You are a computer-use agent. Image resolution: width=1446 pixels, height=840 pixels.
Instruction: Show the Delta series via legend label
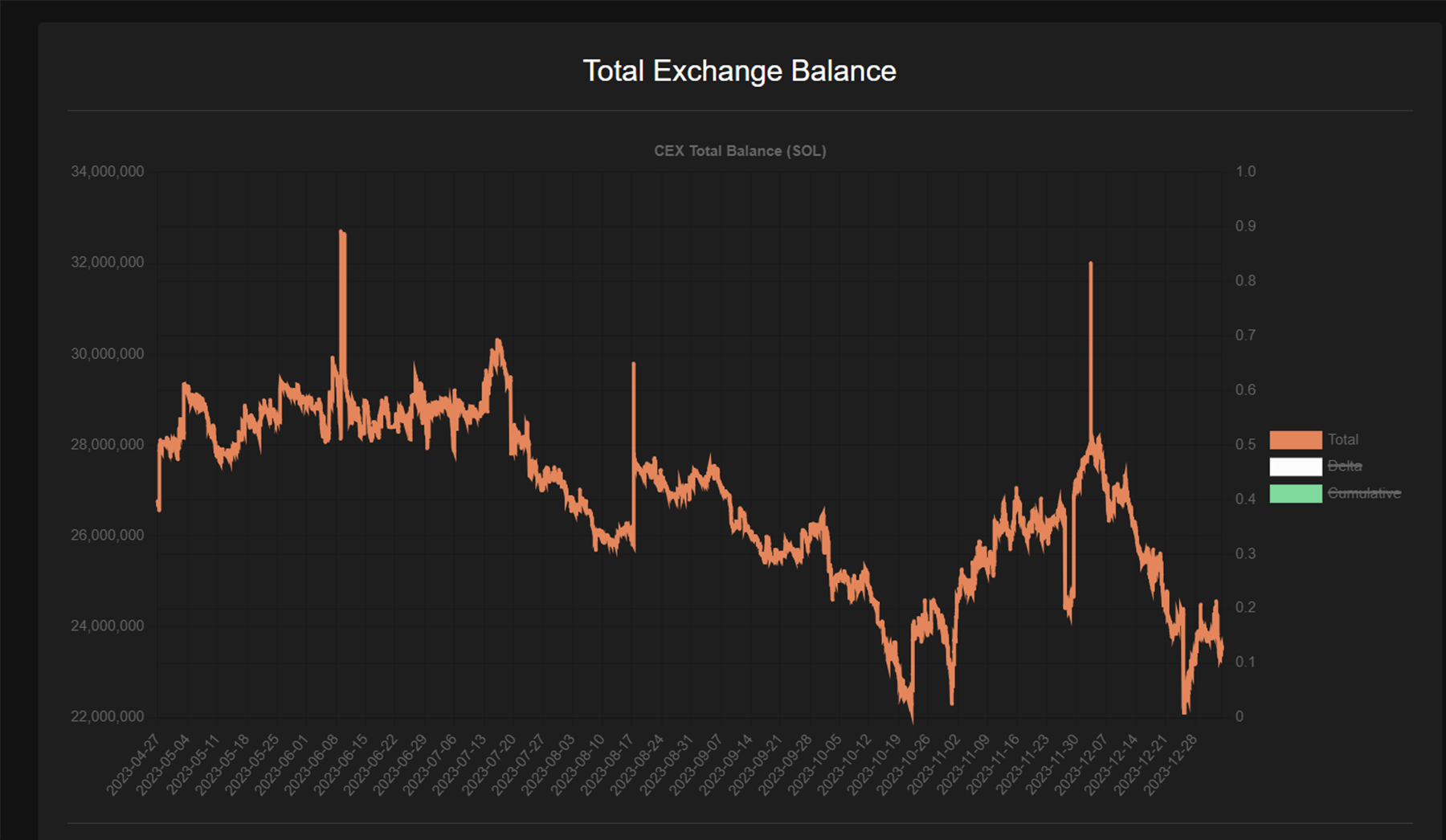point(1344,467)
